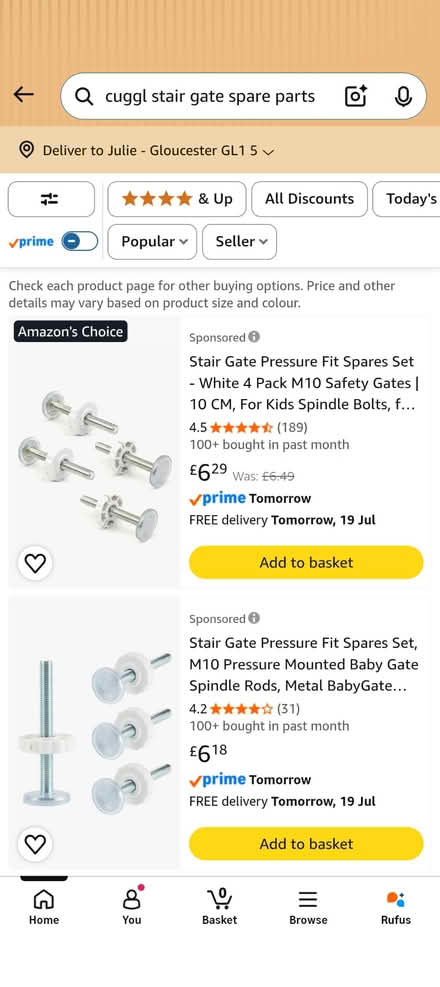Open the Browse menu tab
Image resolution: width=440 pixels, height=987 pixels.
(308, 907)
